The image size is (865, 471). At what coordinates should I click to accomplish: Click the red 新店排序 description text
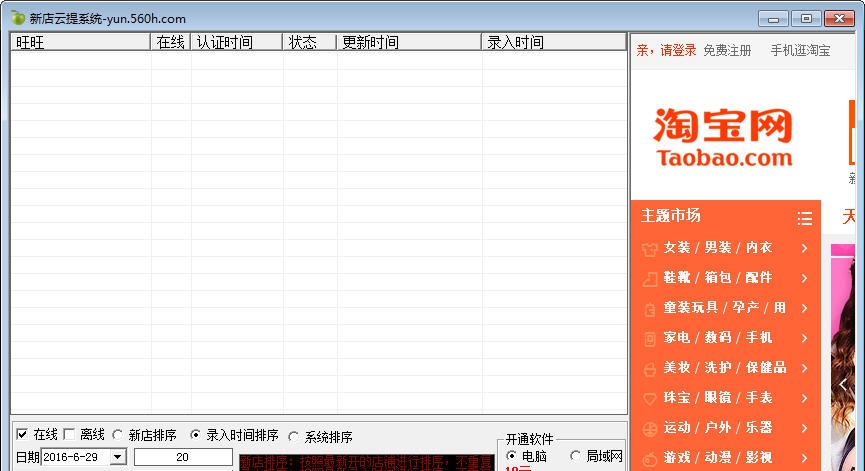(366, 462)
